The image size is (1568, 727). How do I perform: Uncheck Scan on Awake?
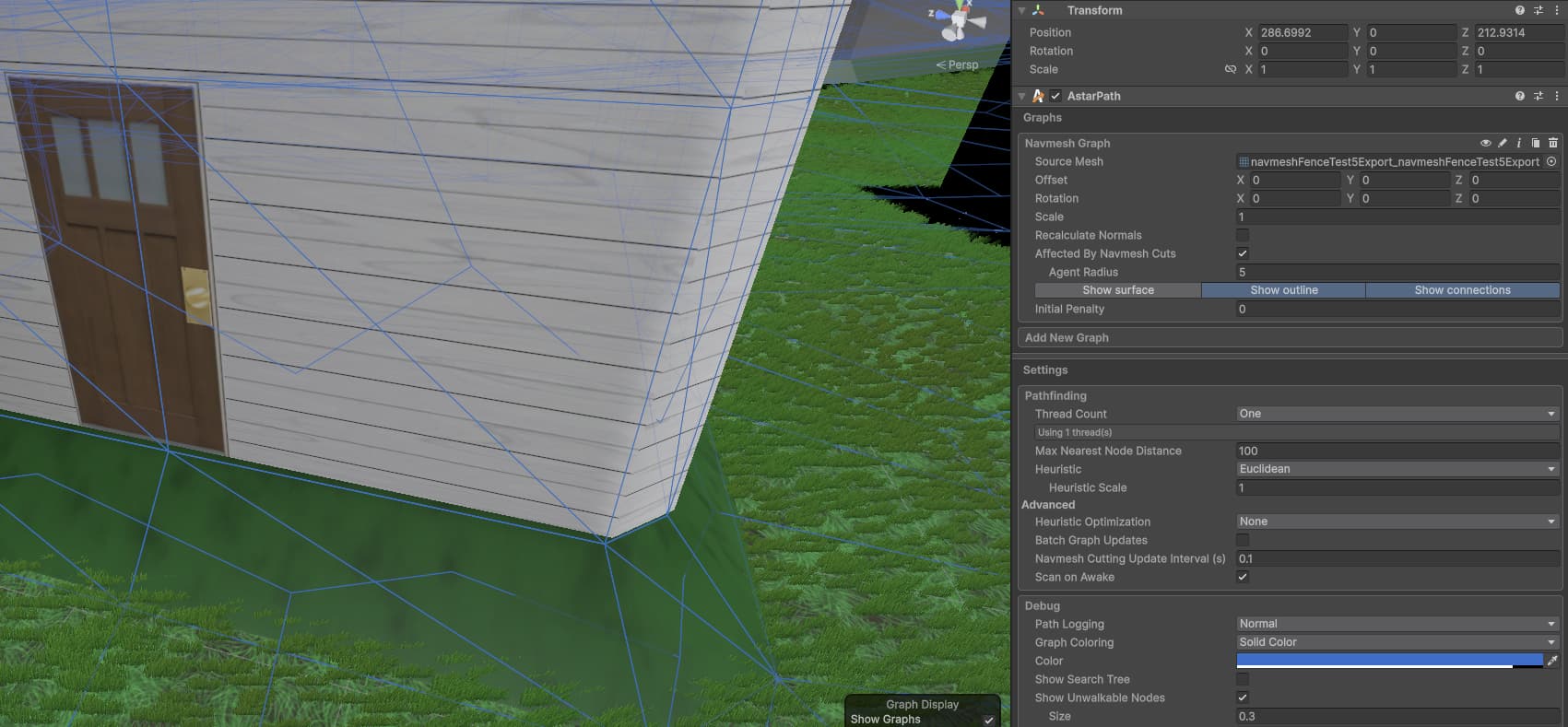coord(1243,577)
